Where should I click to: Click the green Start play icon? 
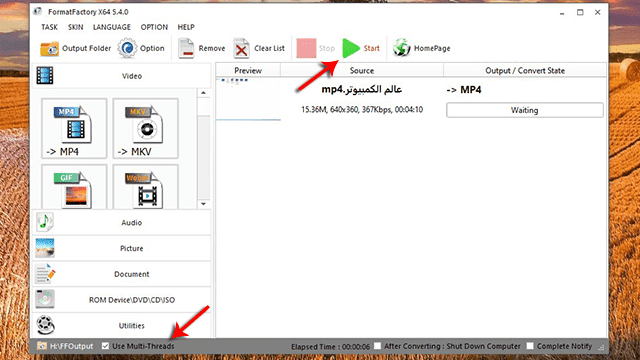351,48
